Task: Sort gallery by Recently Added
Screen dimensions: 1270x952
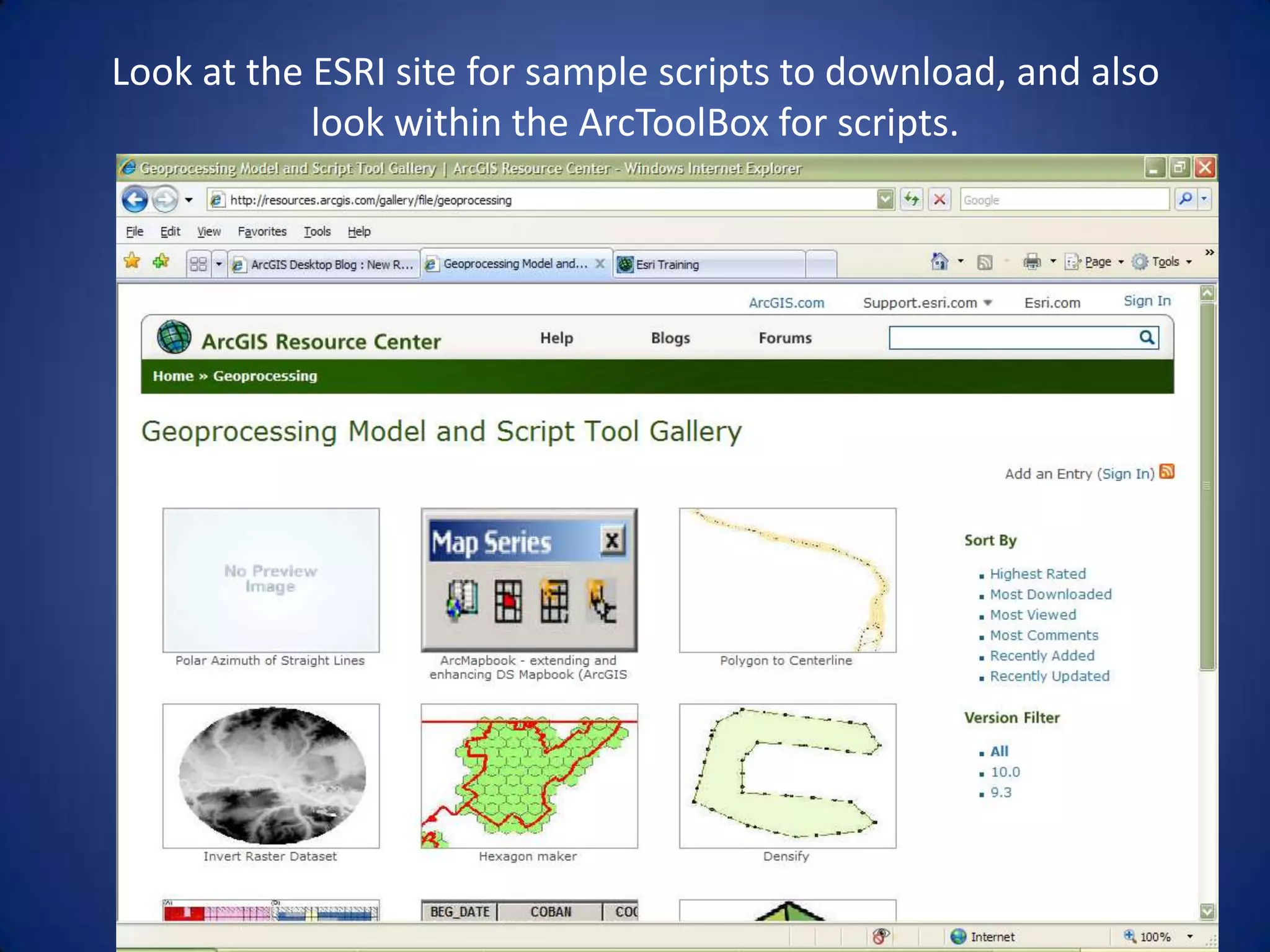Action: coord(1042,656)
